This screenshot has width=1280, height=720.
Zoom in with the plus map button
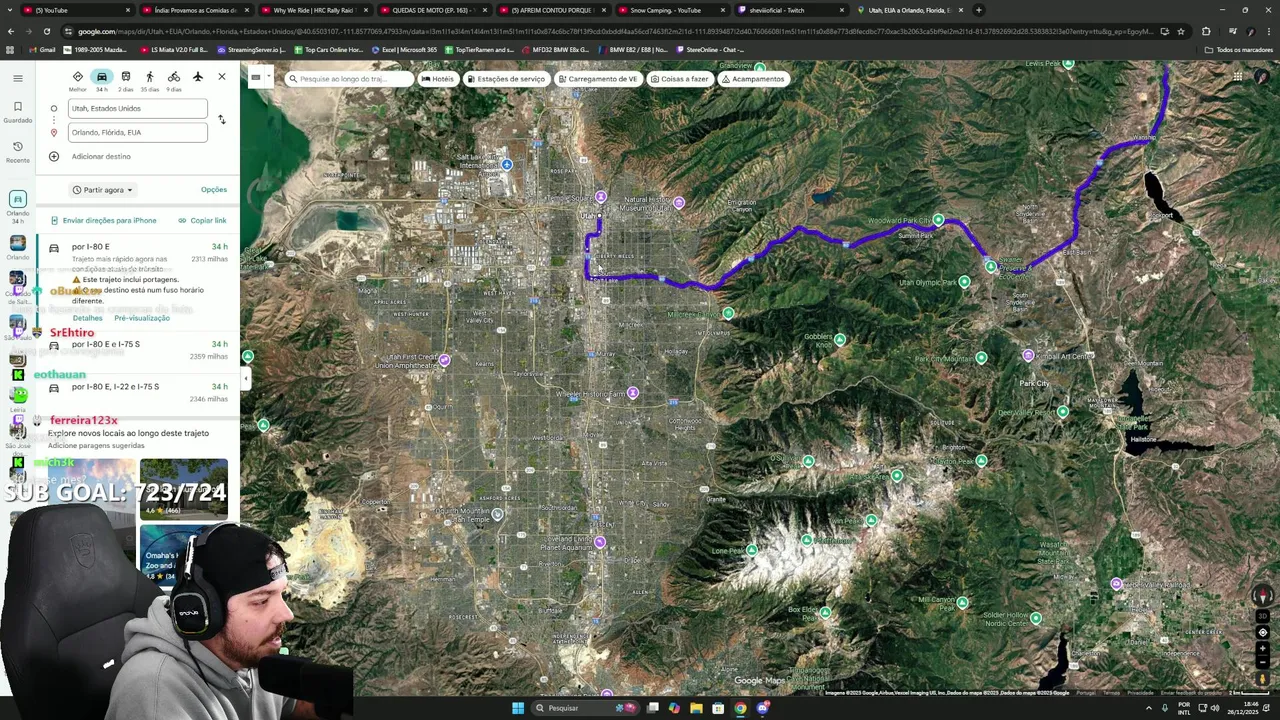click(1263, 649)
